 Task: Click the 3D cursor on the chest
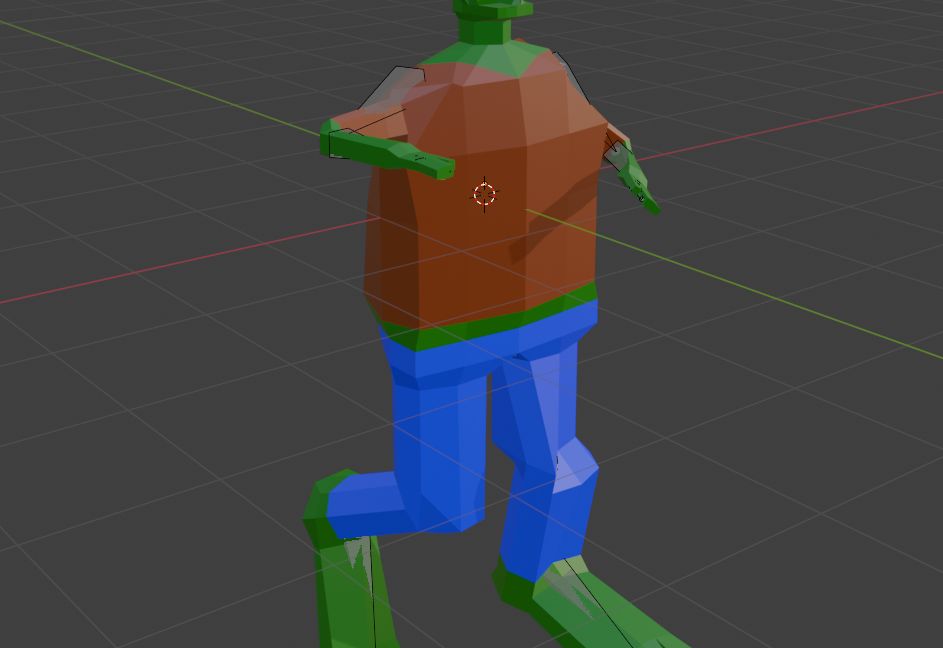(x=484, y=194)
